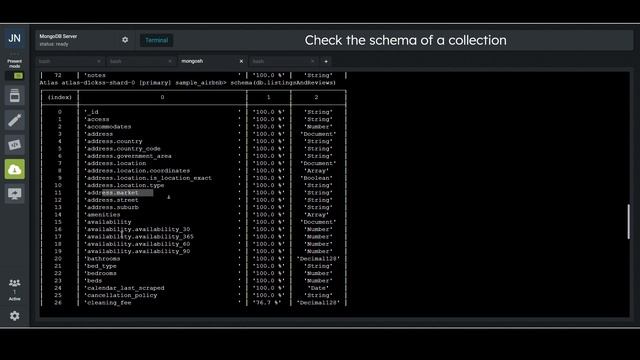Click the 'bedrooms' field name
This screenshot has height=360, width=640.
(100, 273)
